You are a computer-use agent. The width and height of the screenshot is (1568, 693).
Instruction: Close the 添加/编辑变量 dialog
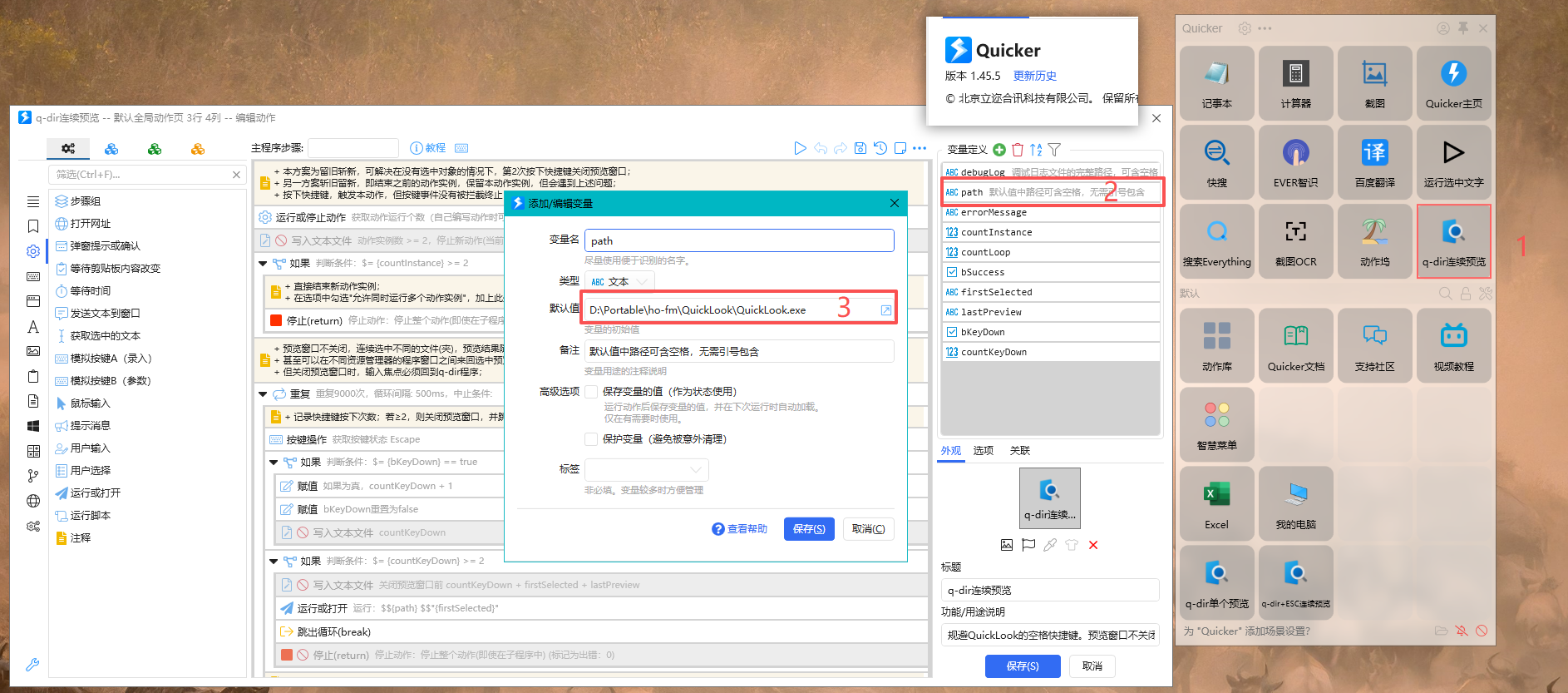[895, 203]
